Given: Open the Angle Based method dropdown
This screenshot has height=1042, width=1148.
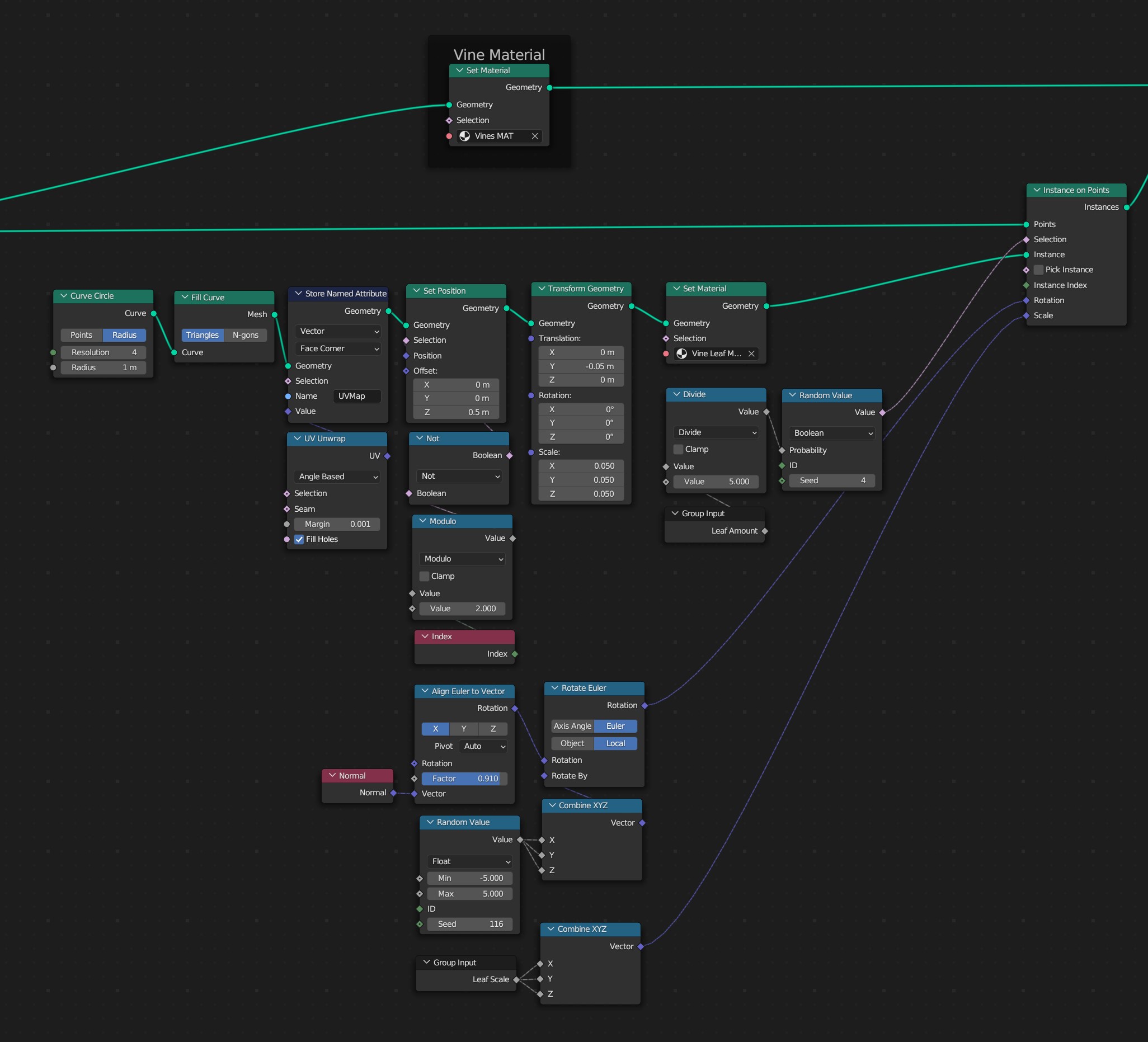Looking at the screenshot, I should point(338,477).
